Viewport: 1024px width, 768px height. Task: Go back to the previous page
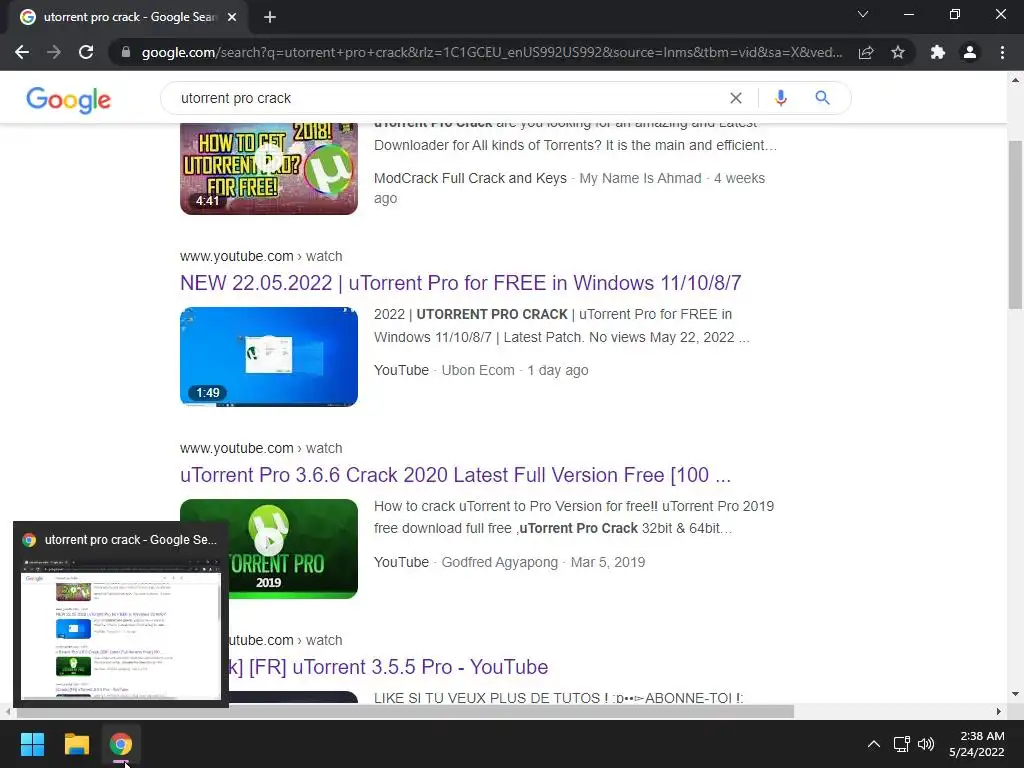click(22, 52)
